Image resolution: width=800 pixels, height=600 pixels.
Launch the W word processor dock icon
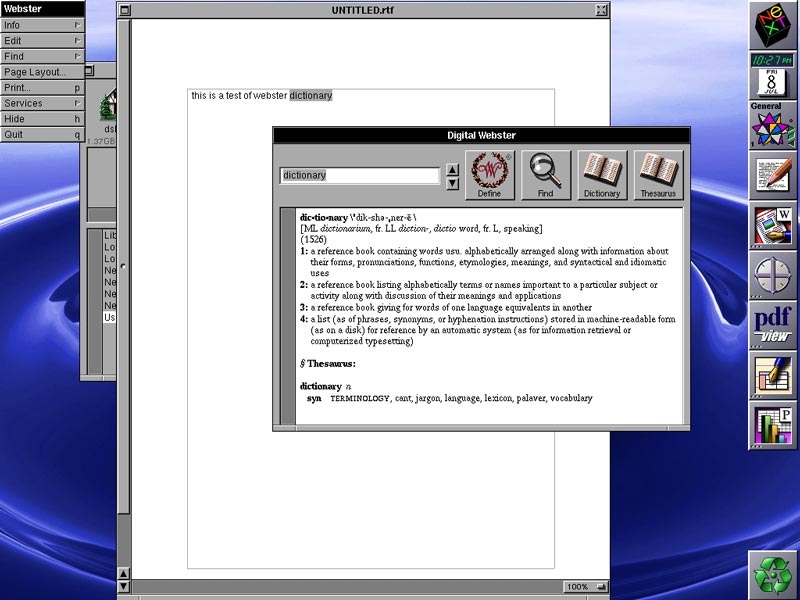click(x=772, y=226)
